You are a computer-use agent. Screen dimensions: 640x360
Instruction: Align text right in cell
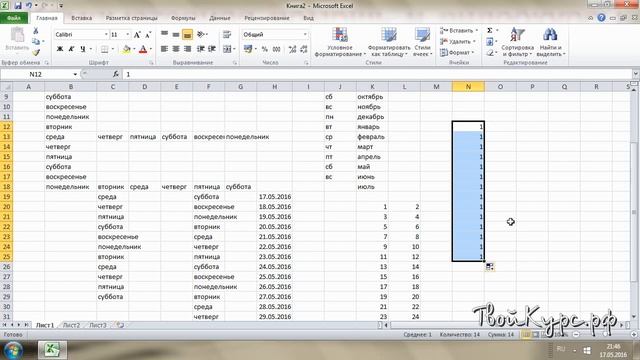187,49
